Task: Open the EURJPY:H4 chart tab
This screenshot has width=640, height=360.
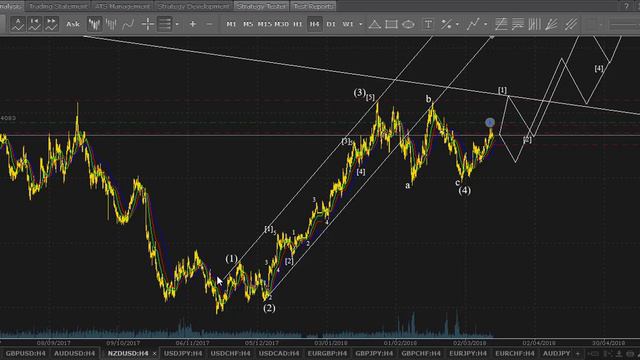Action: click(x=468, y=353)
